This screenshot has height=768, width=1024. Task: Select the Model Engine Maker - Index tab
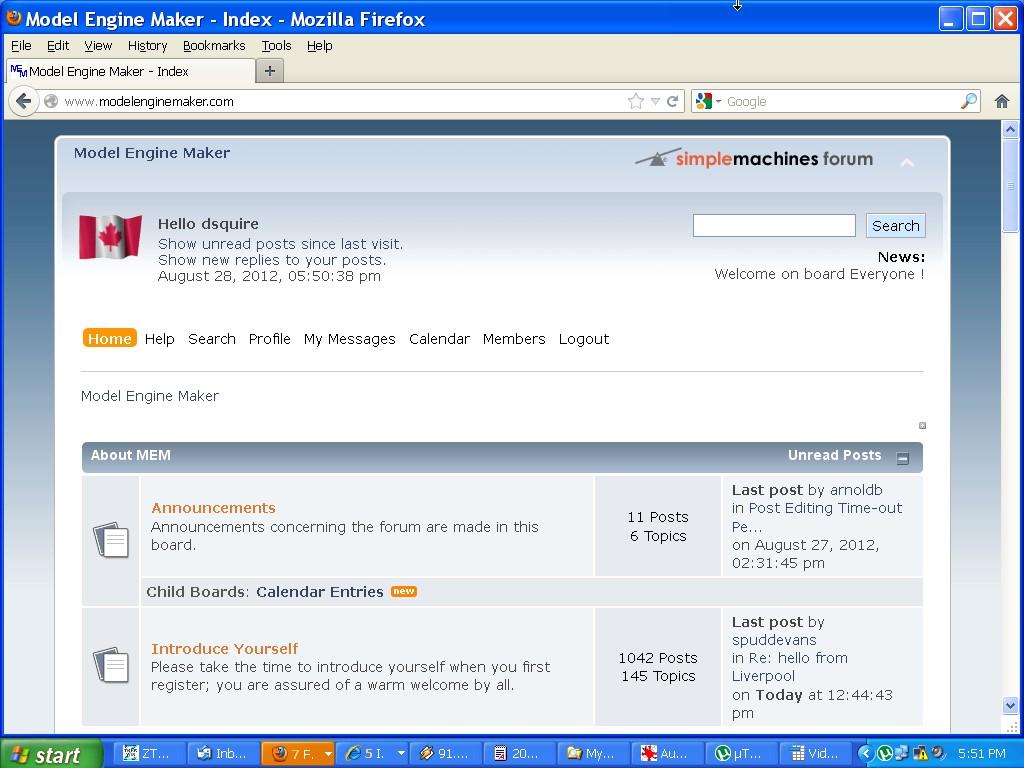point(131,71)
